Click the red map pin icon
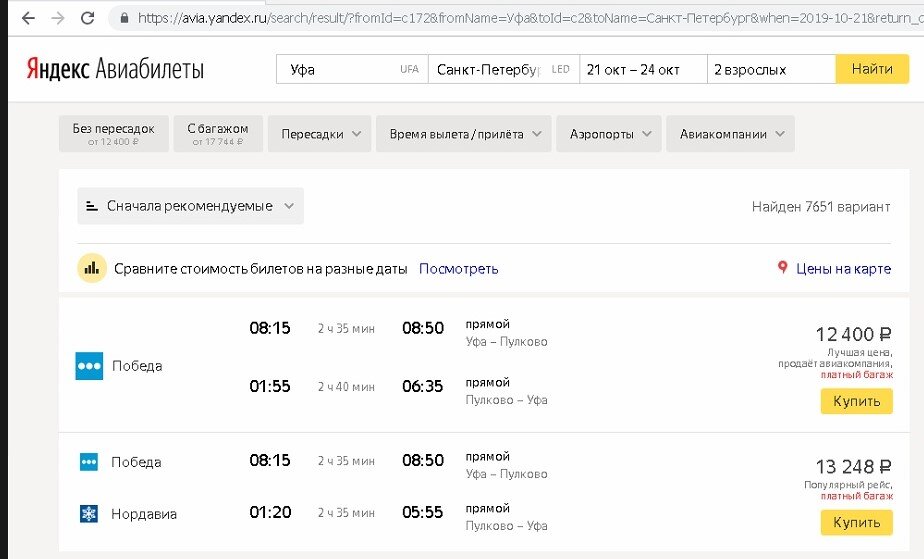 point(782,268)
